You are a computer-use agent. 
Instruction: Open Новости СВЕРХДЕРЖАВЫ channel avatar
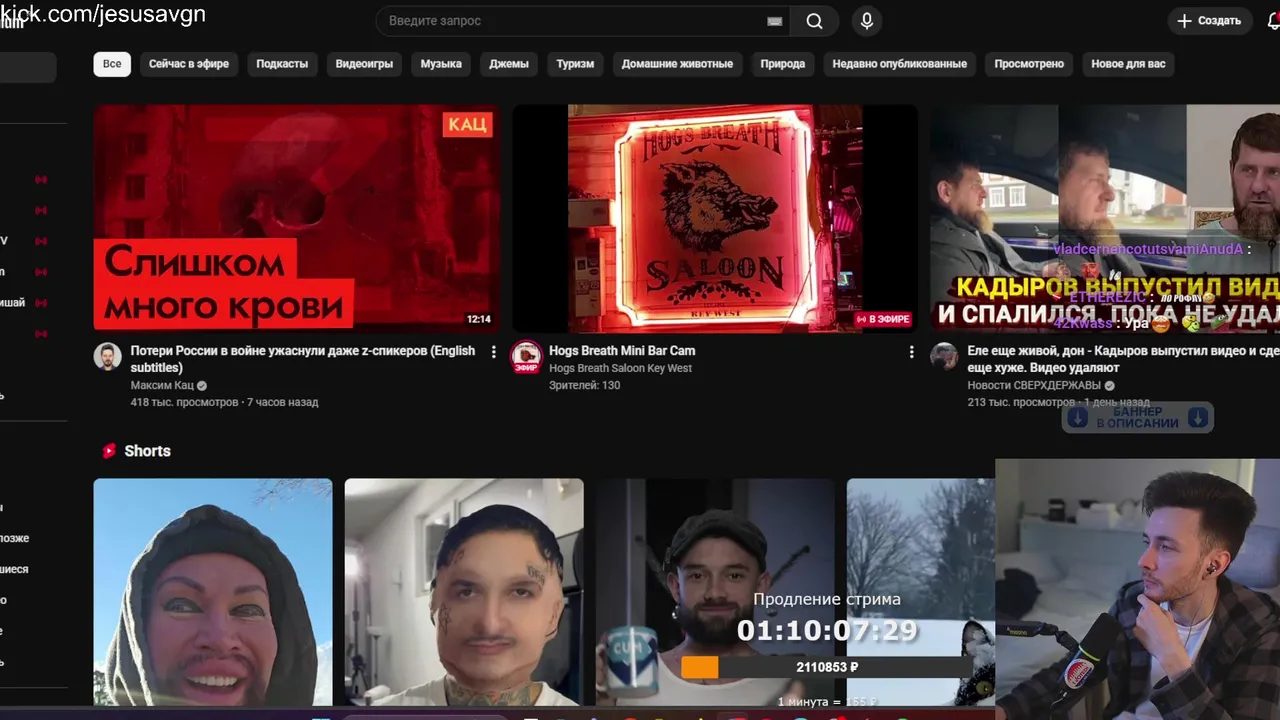(x=944, y=357)
